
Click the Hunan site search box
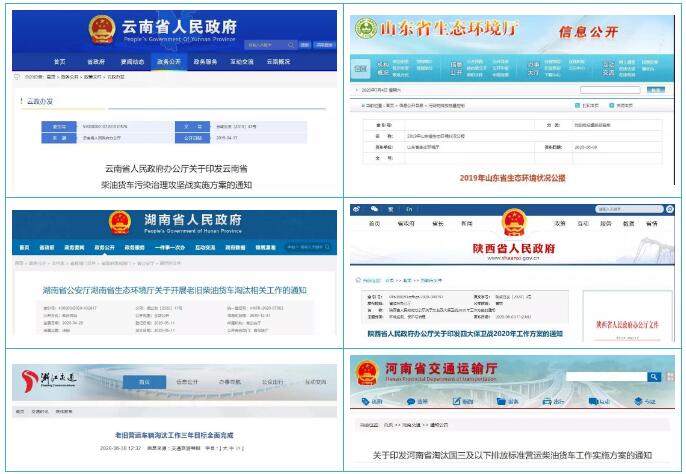click(308, 247)
